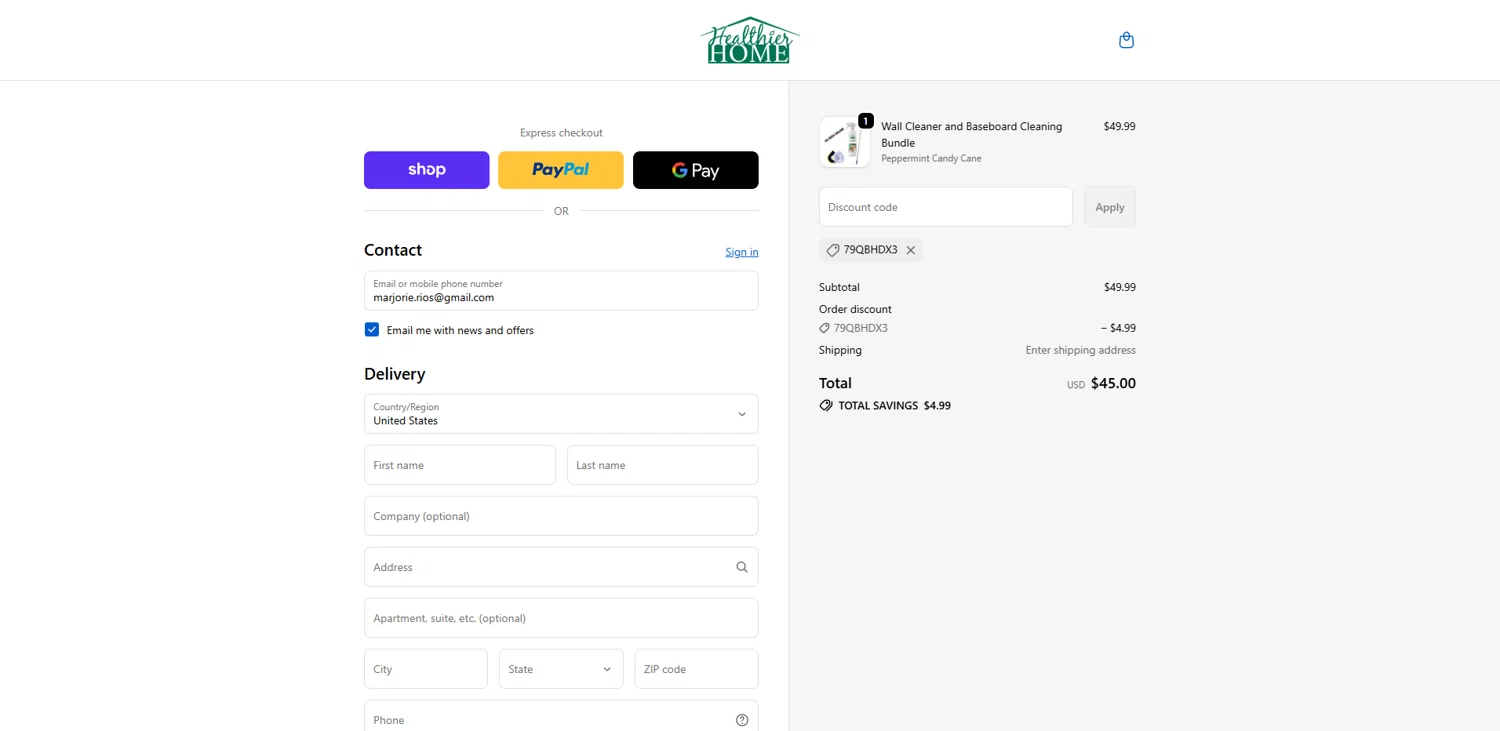Click the Sign in link

[x=742, y=252]
